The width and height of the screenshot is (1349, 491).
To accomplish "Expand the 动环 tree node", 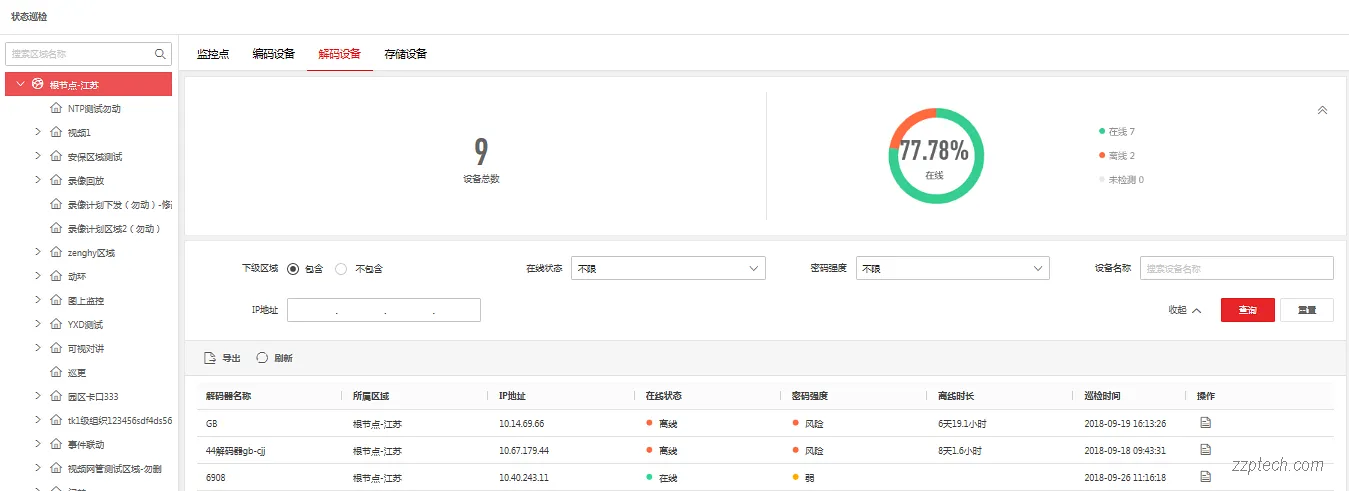I will click(38, 276).
